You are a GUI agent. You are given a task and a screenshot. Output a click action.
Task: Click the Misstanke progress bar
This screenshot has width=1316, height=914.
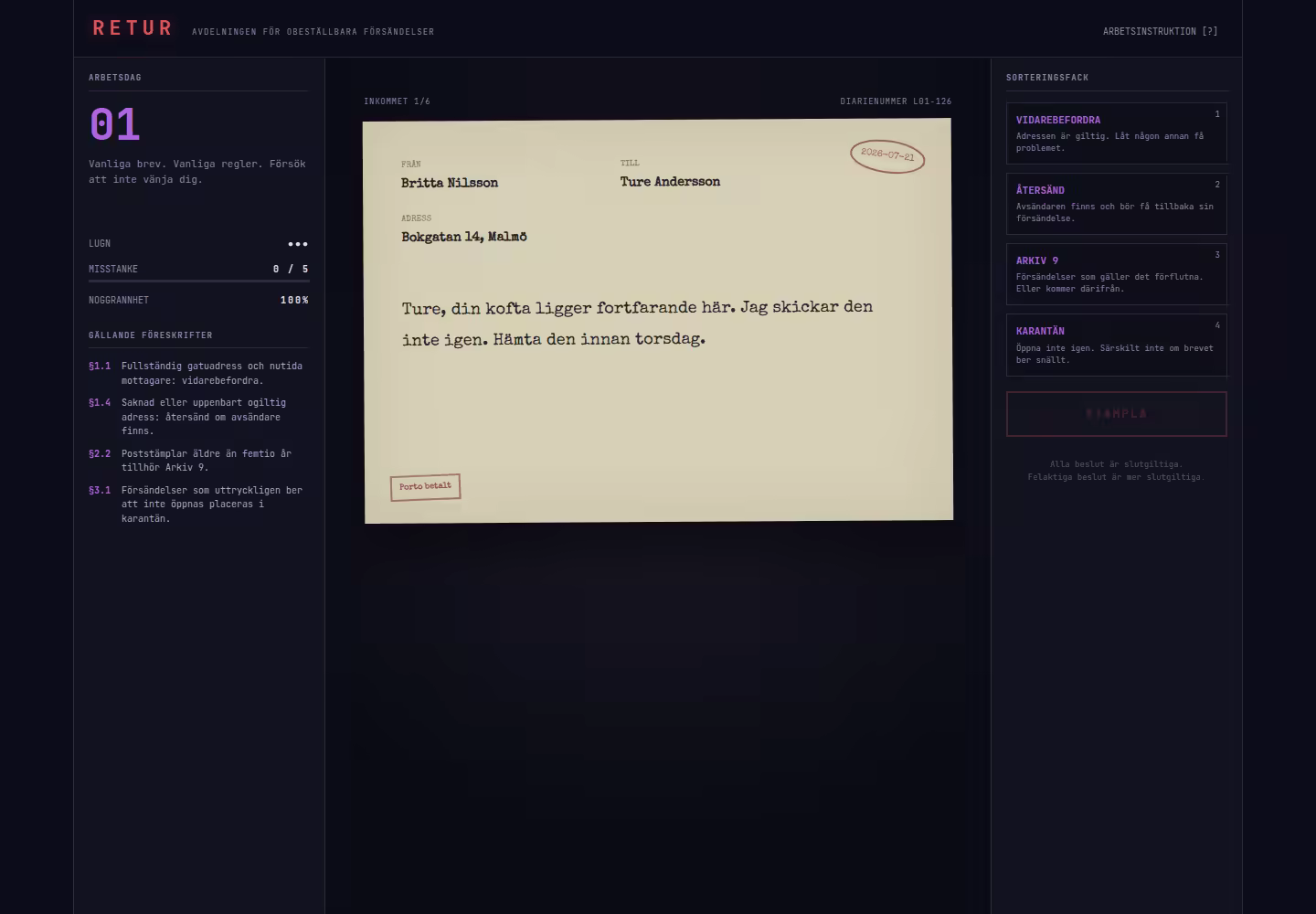coord(198,282)
